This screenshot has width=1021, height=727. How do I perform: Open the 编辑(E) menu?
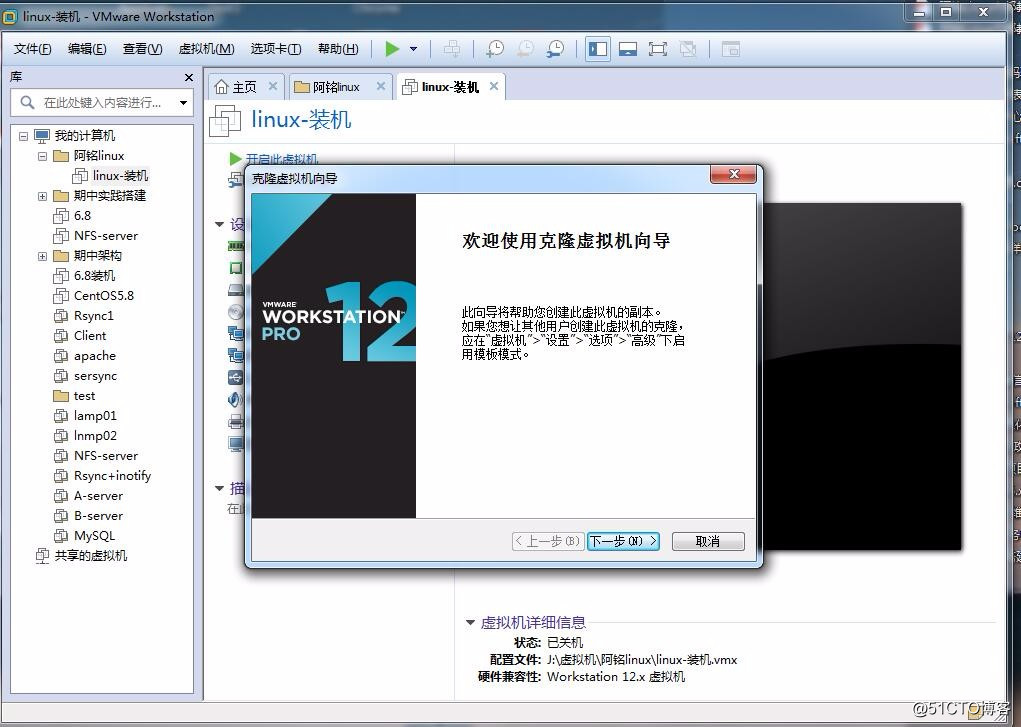click(87, 49)
